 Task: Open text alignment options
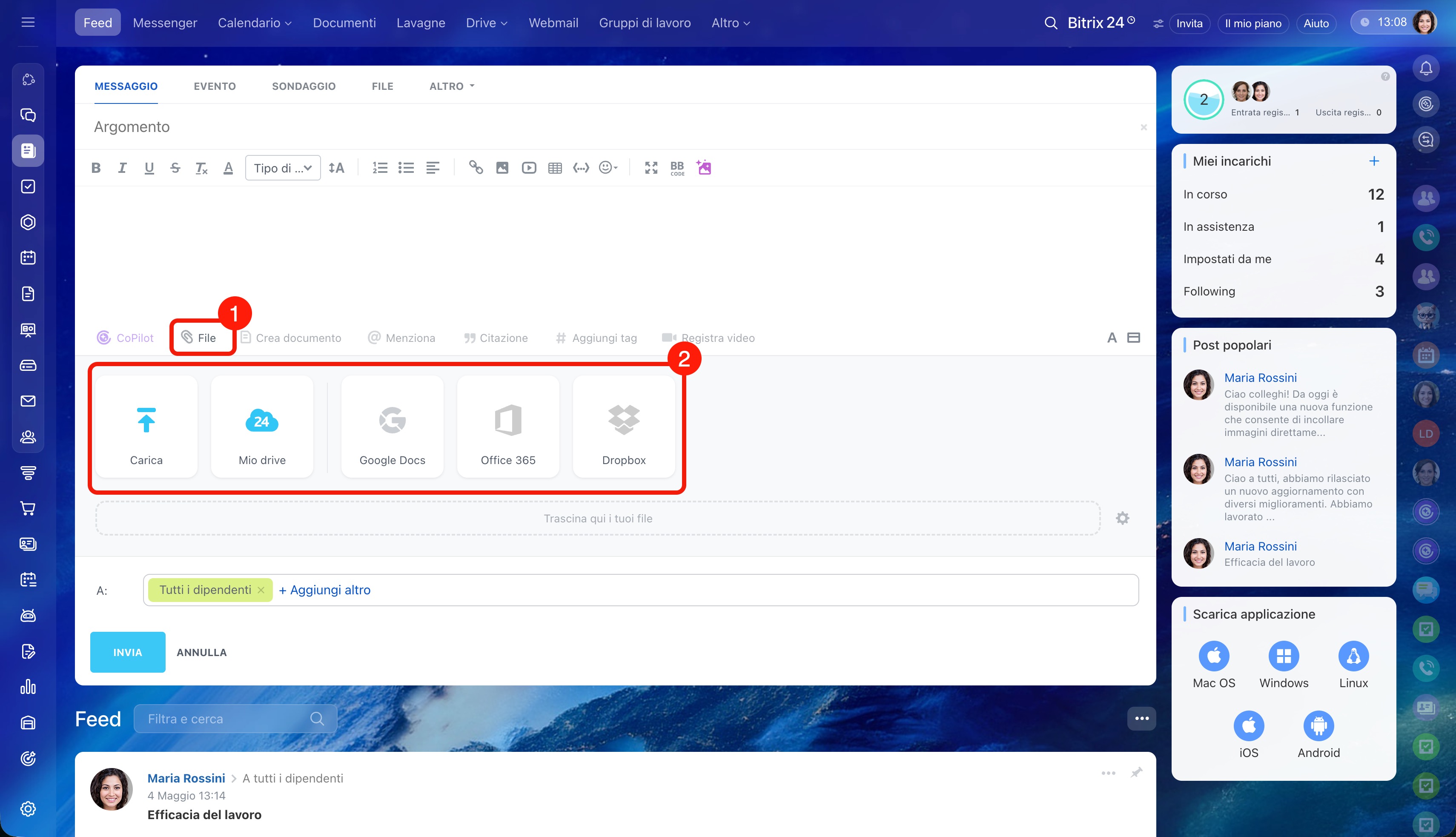tap(433, 168)
